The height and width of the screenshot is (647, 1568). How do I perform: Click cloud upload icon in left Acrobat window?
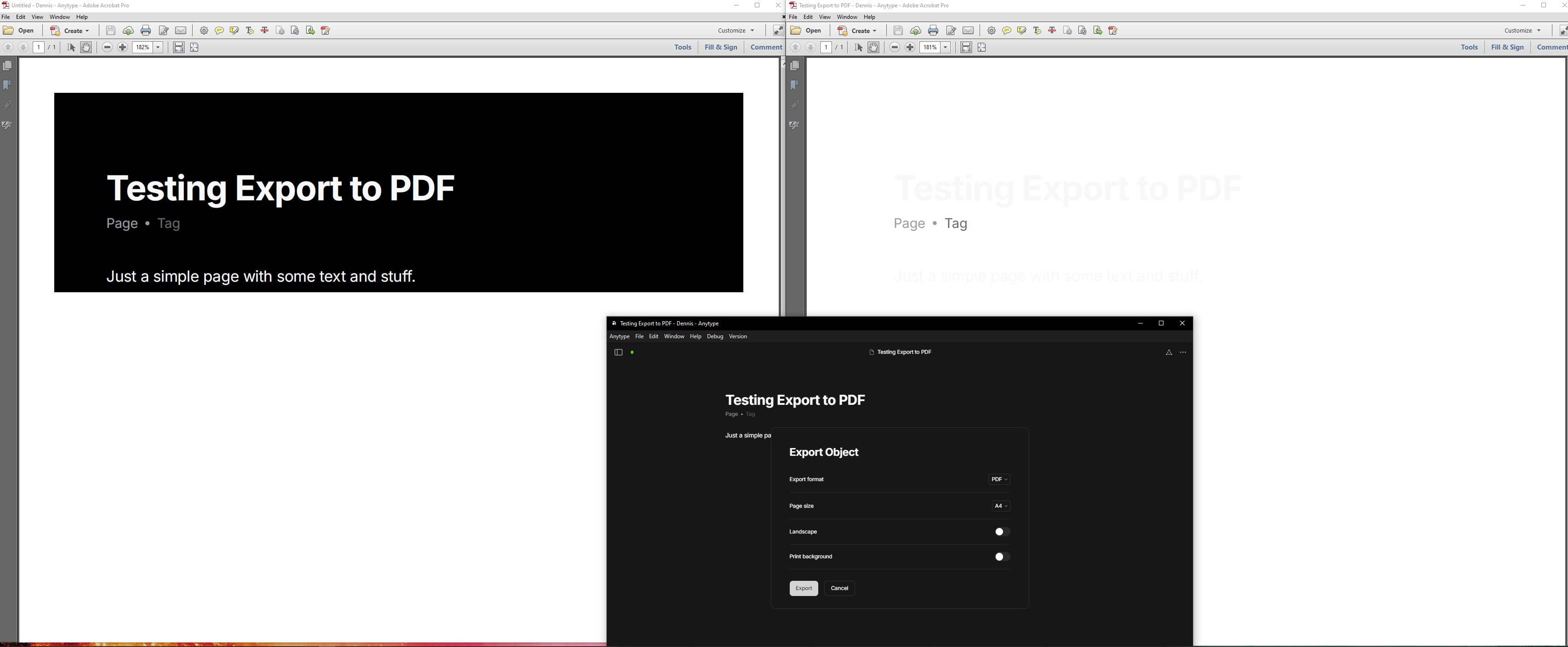click(128, 30)
